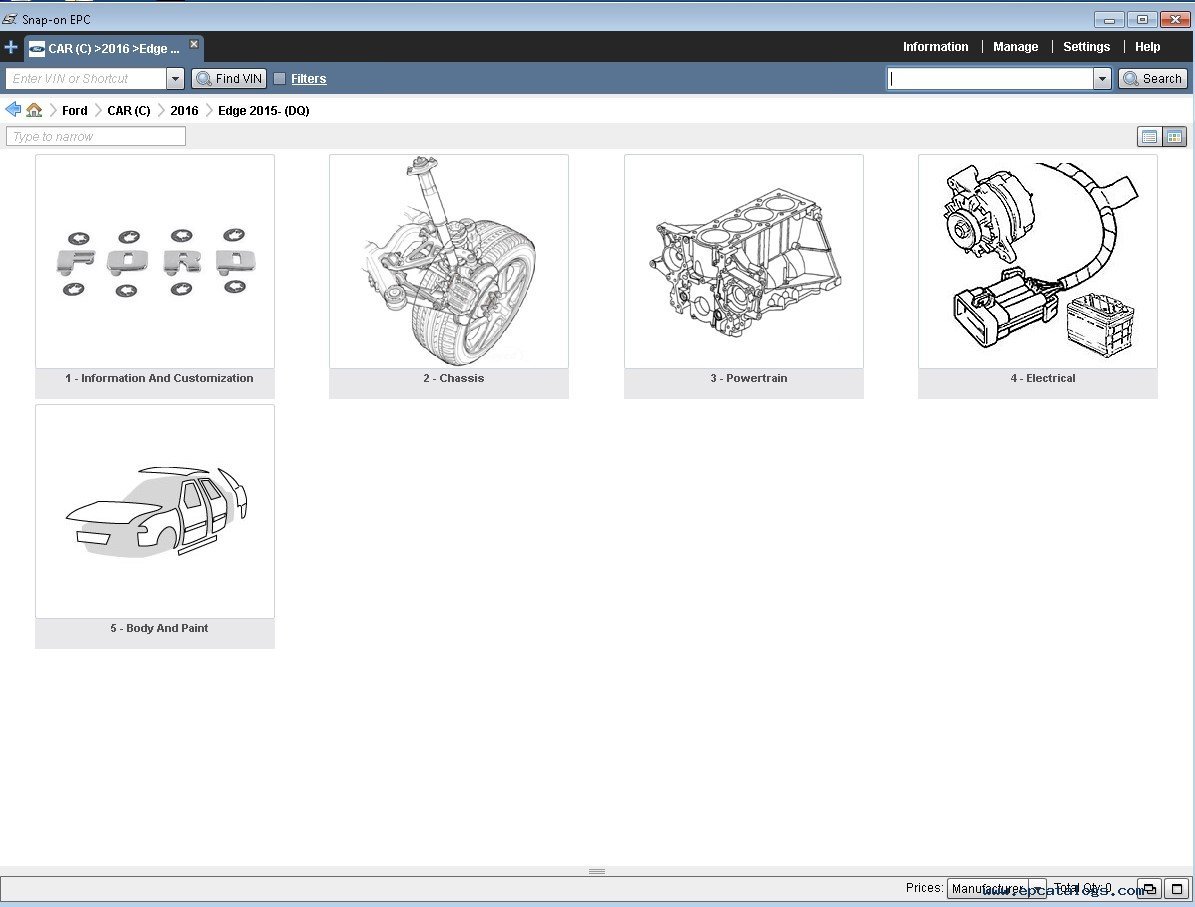The height and width of the screenshot is (907, 1195).
Task: Open the 3 - Powertrain category thumbnail
Action: pyautogui.click(x=743, y=262)
